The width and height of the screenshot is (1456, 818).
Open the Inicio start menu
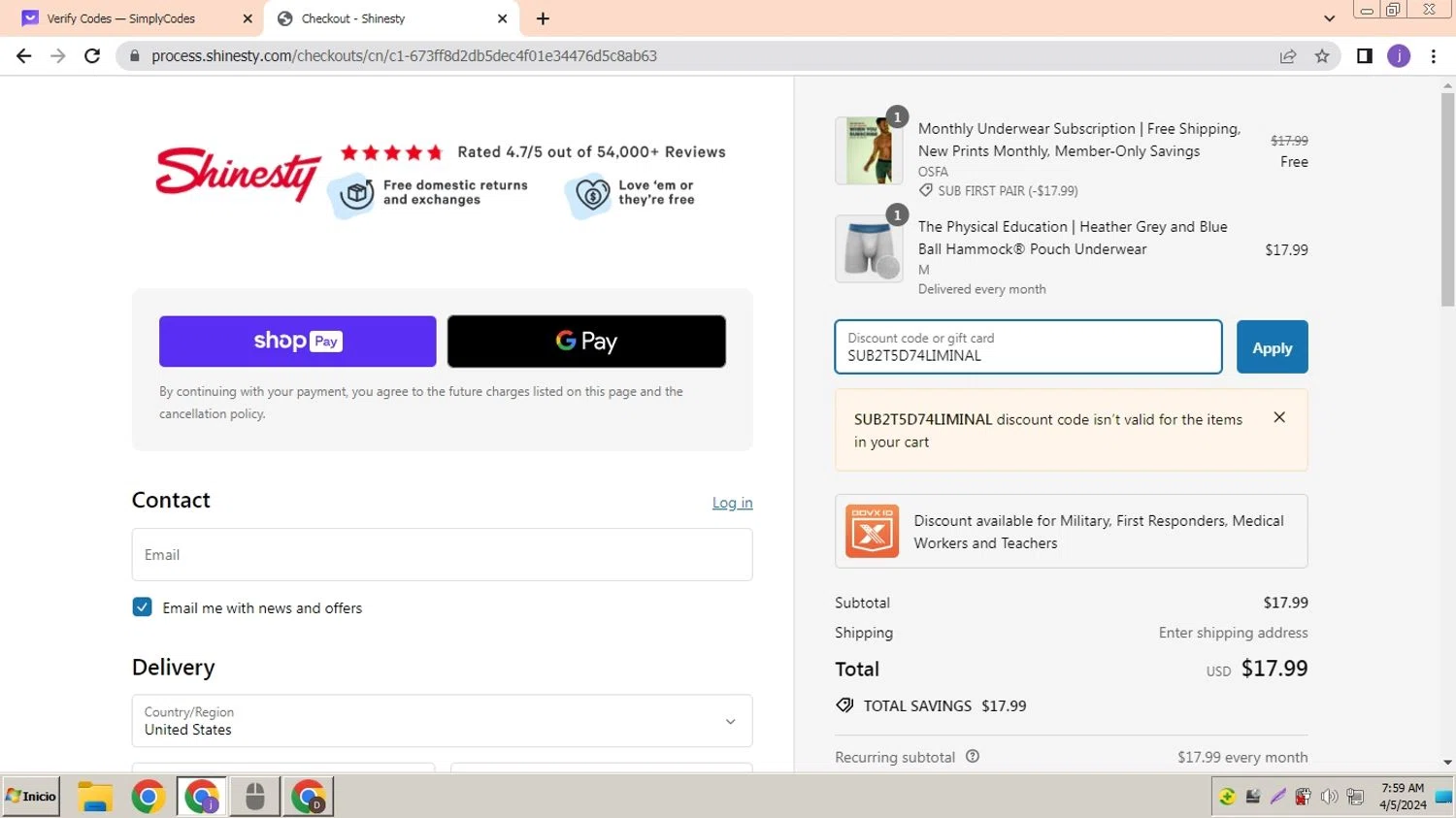tap(31, 797)
